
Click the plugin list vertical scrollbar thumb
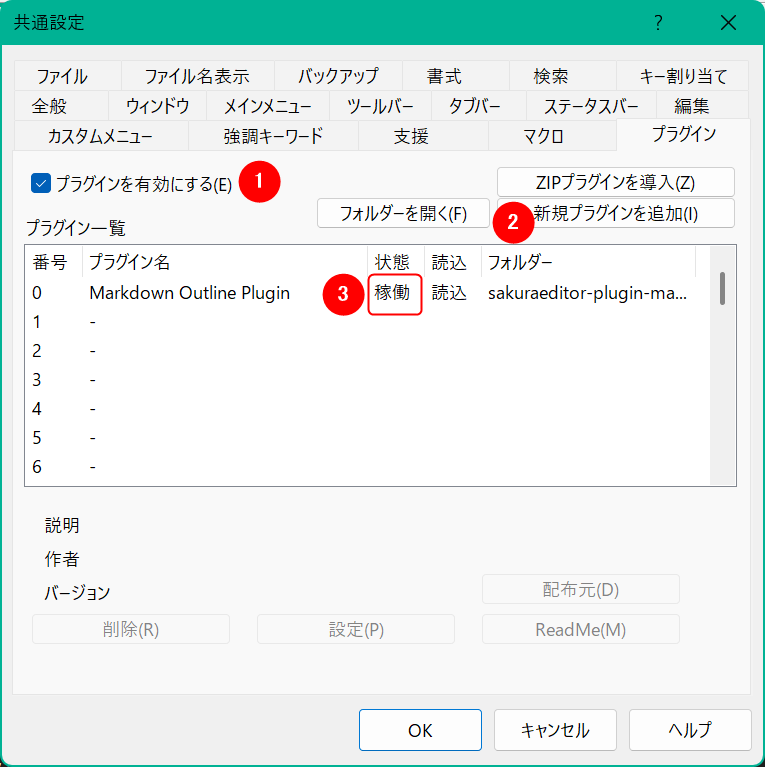point(722,289)
